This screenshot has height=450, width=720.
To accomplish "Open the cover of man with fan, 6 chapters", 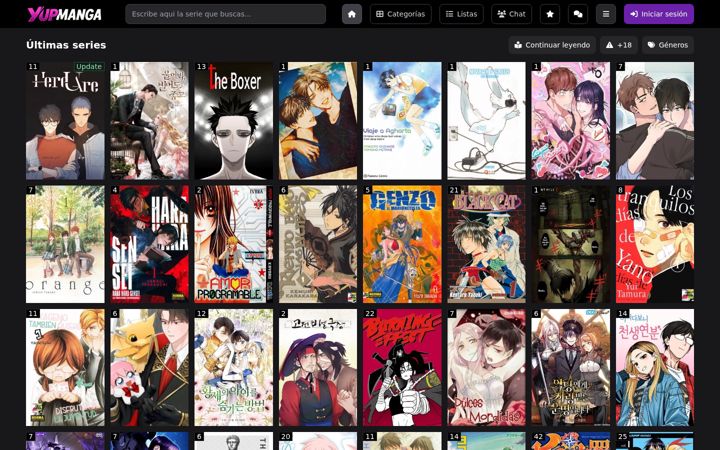I will coord(318,244).
